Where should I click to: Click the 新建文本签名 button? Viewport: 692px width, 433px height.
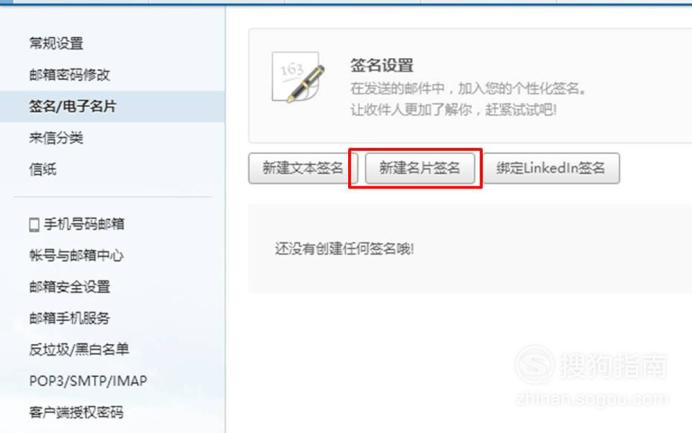point(303,168)
